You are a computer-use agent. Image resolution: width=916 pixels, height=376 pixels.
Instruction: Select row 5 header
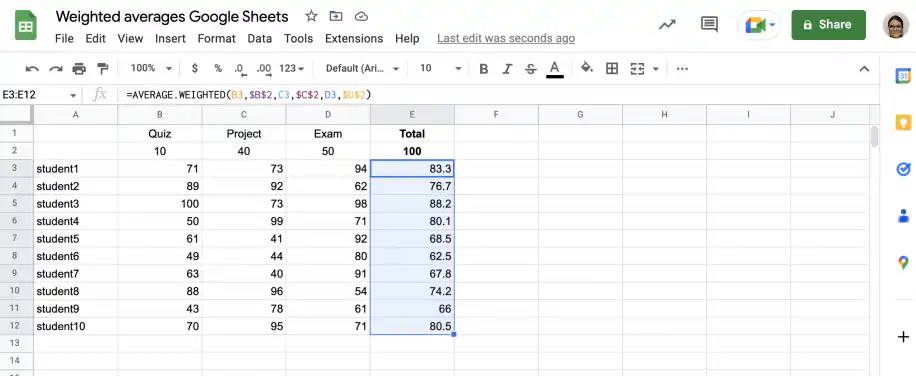[16, 204]
